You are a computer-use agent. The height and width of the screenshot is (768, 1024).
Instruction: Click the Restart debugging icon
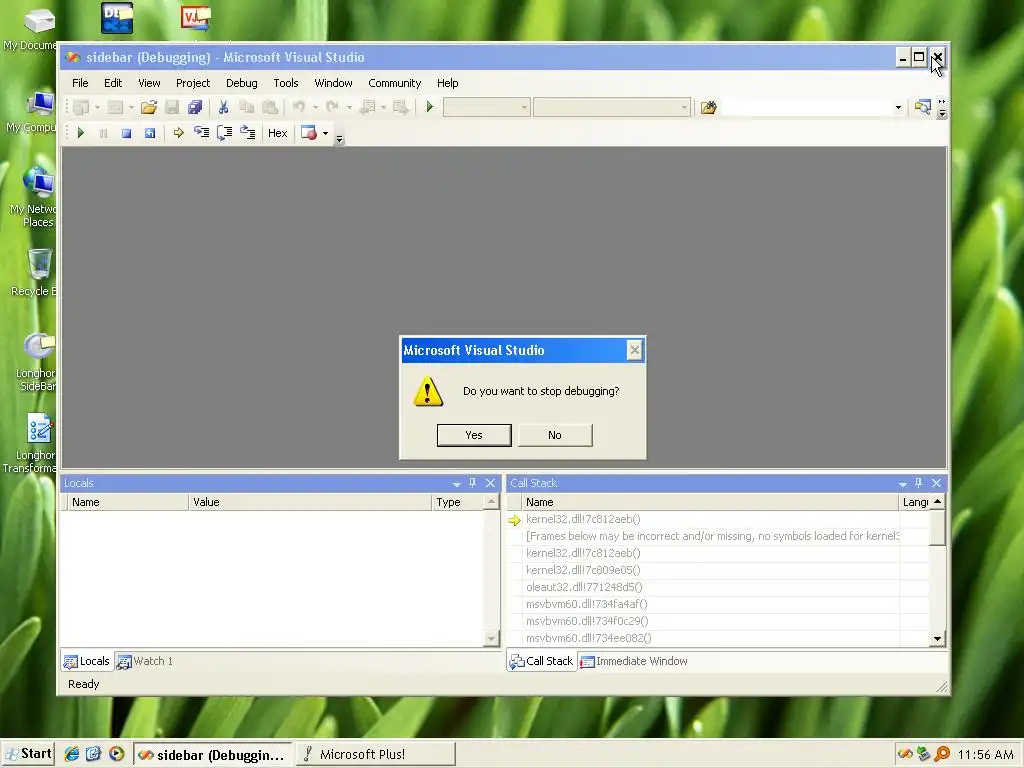pos(150,133)
